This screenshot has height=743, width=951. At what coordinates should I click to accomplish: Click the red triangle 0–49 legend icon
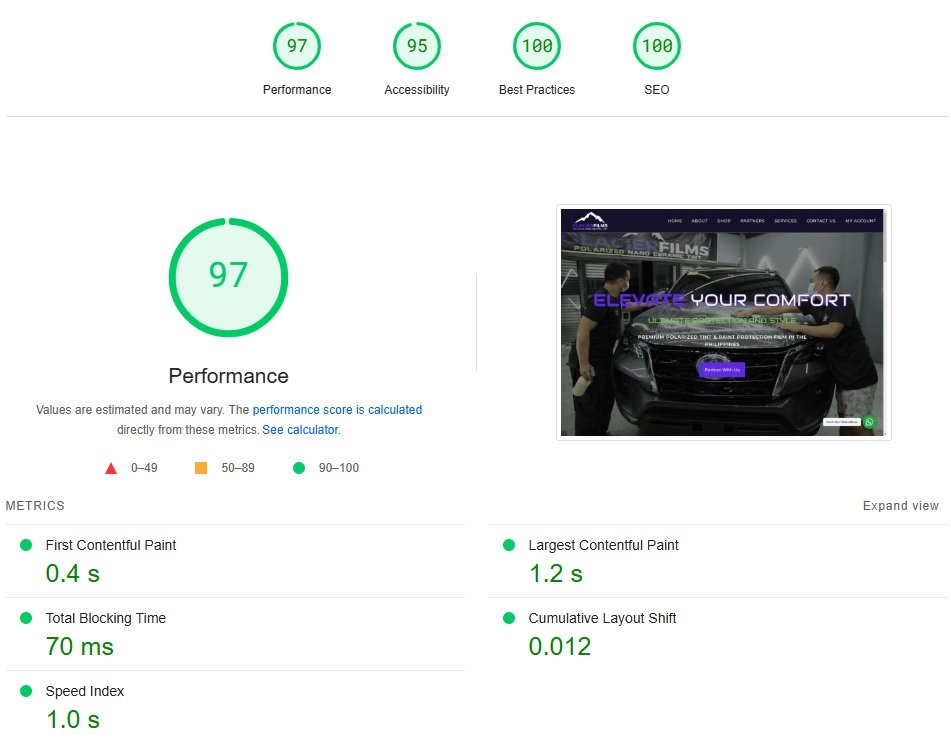pos(111,468)
